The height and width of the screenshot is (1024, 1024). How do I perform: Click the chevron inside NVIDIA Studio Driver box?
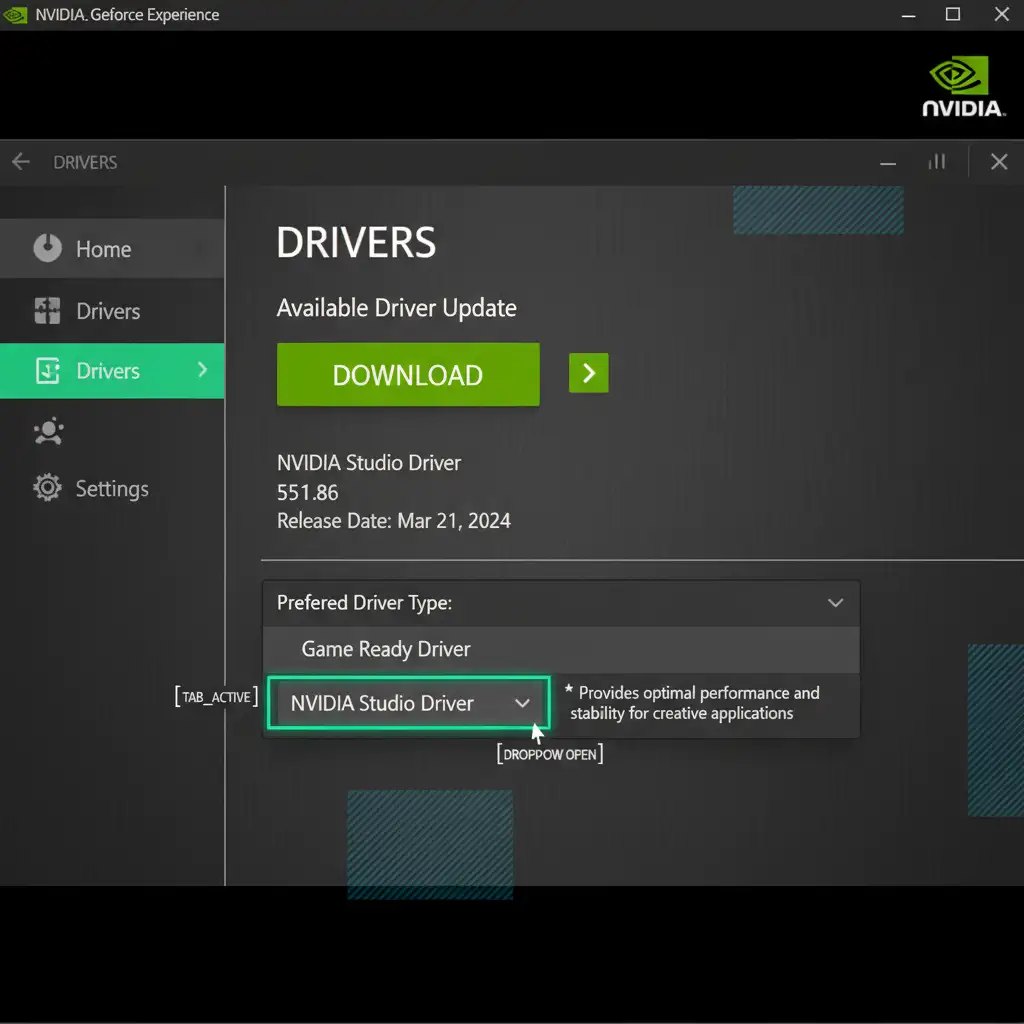click(x=522, y=703)
